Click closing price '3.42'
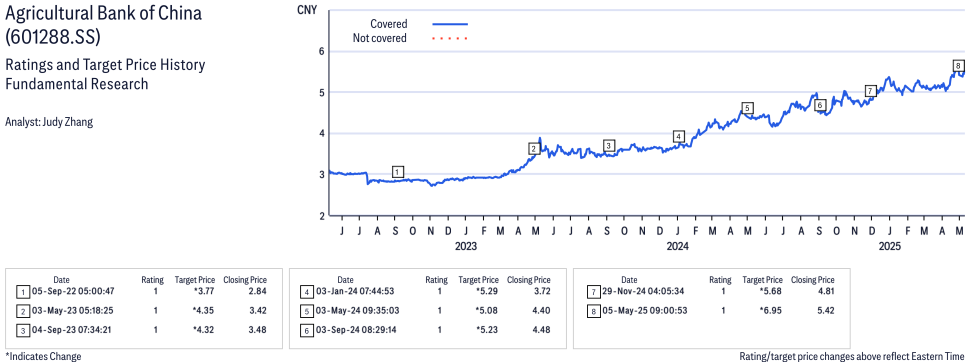The image size is (975, 362). [x=257, y=310]
